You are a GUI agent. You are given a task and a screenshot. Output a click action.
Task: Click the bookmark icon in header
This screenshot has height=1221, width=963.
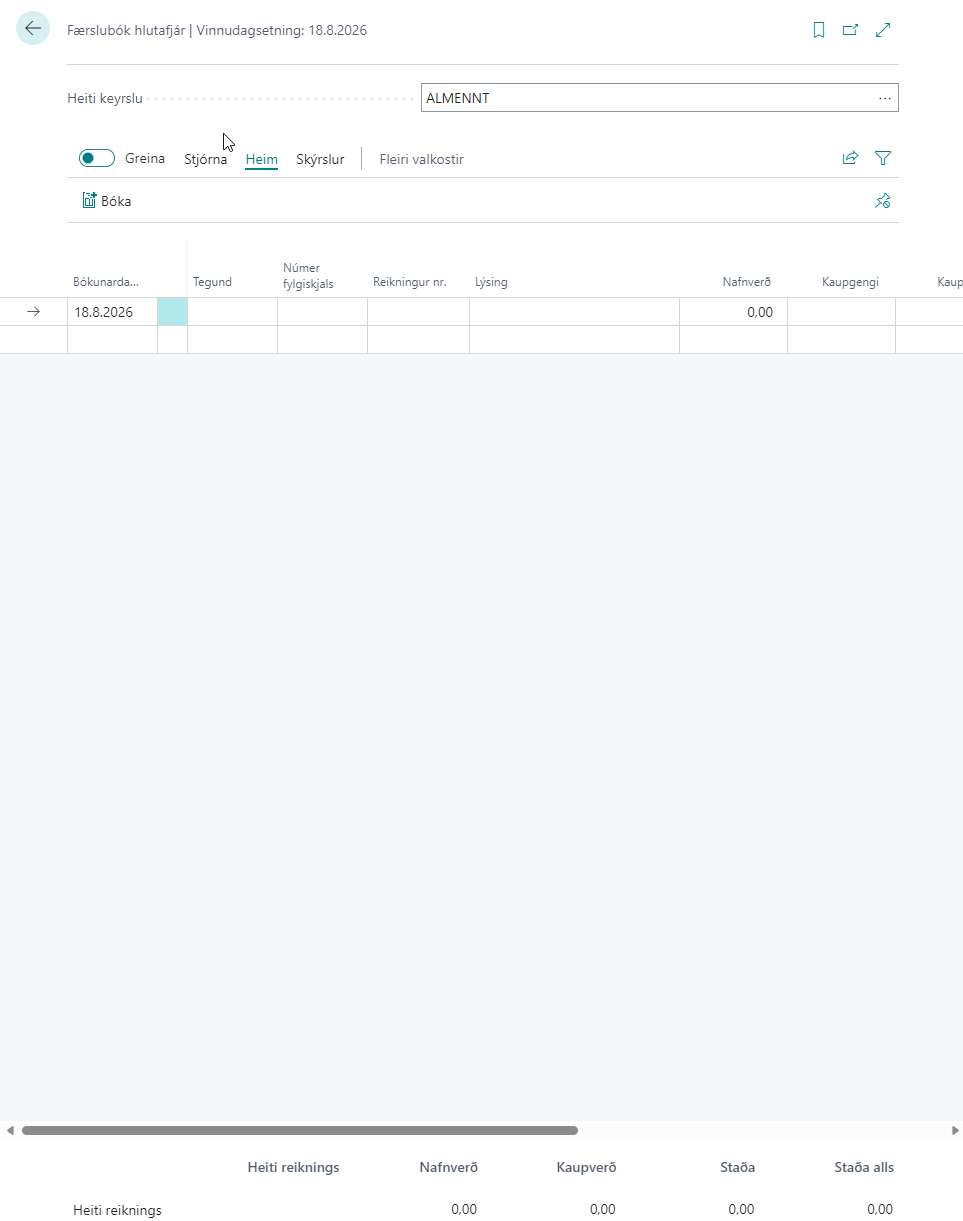818,30
